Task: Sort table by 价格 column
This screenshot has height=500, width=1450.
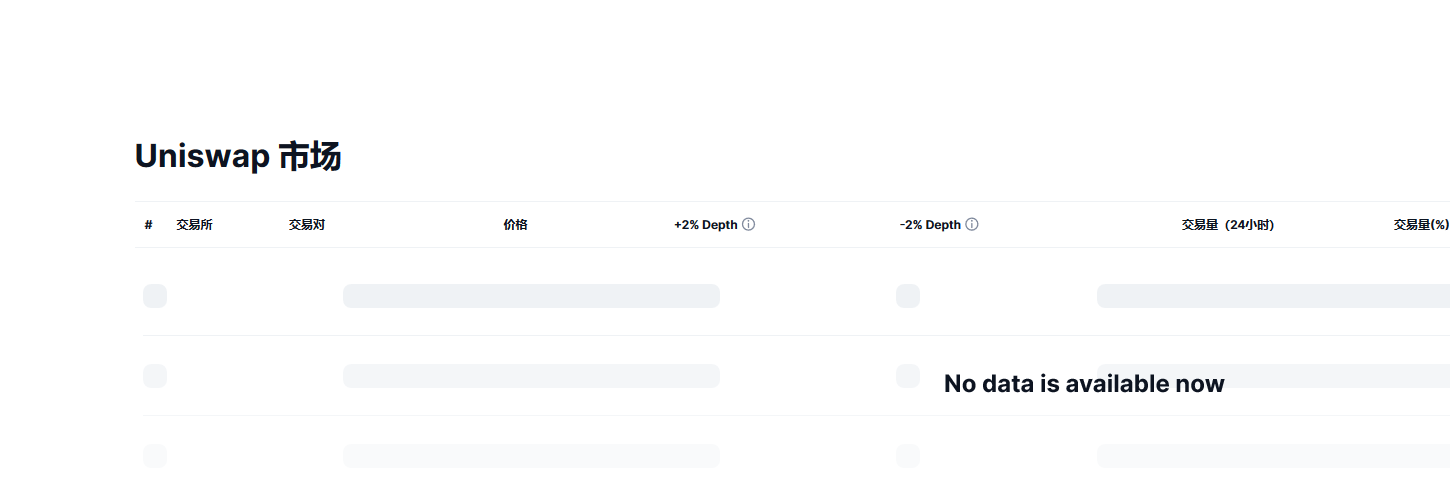Action: 515,225
